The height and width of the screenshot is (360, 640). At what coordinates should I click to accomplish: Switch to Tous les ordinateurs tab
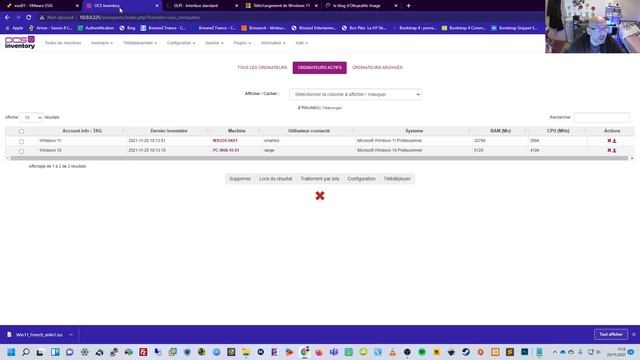pos(262,68)
